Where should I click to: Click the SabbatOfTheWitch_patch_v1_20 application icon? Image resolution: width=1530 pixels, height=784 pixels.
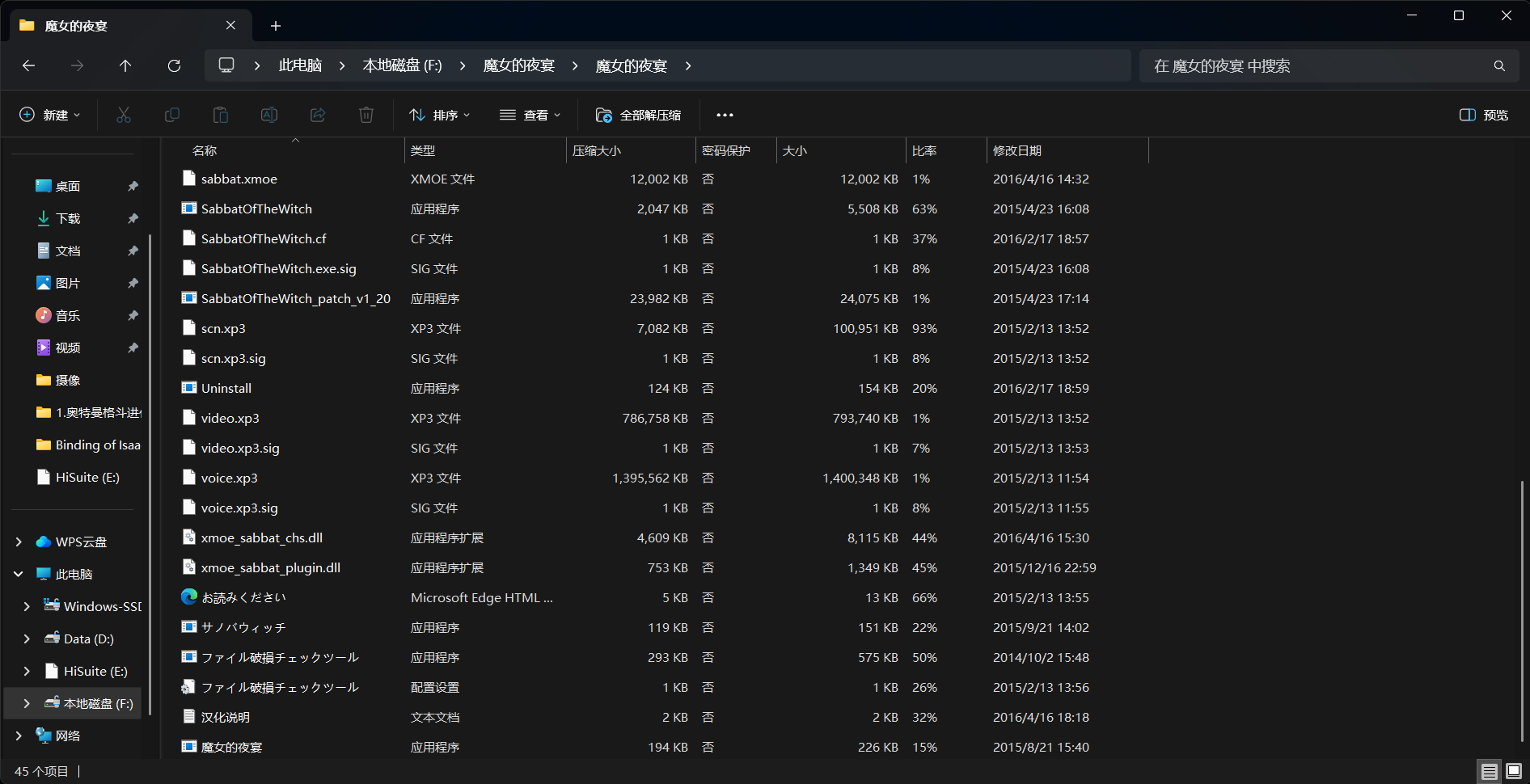tap(189, 298)
